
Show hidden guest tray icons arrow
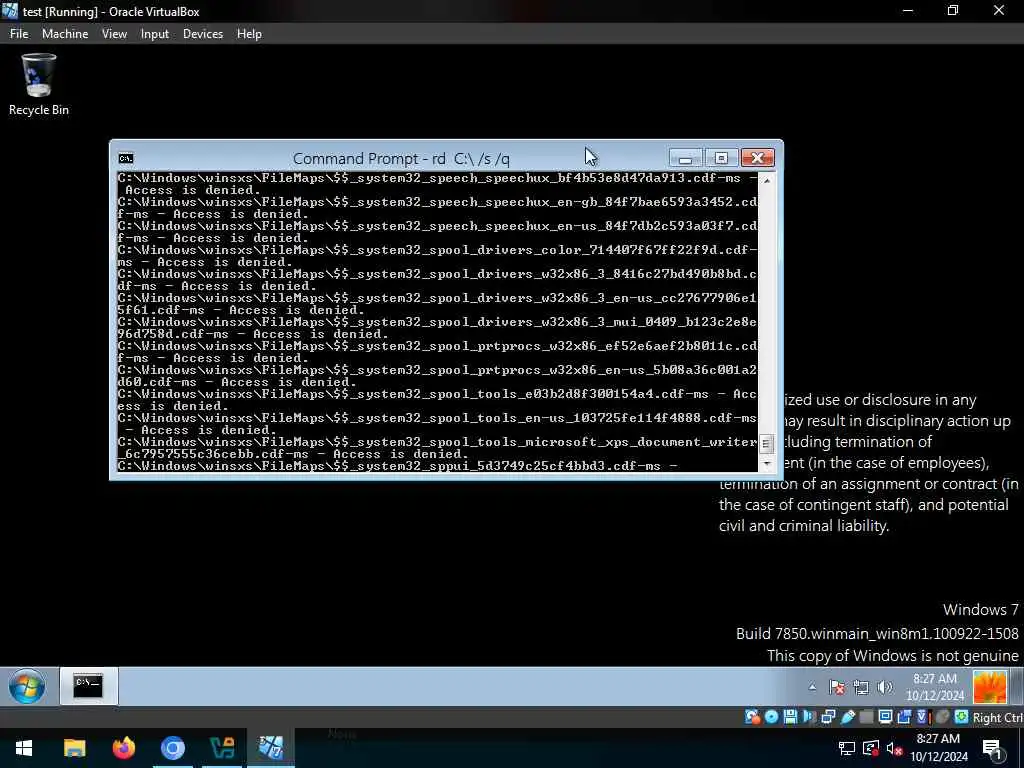pyautogui.click(x=812, y=687)
